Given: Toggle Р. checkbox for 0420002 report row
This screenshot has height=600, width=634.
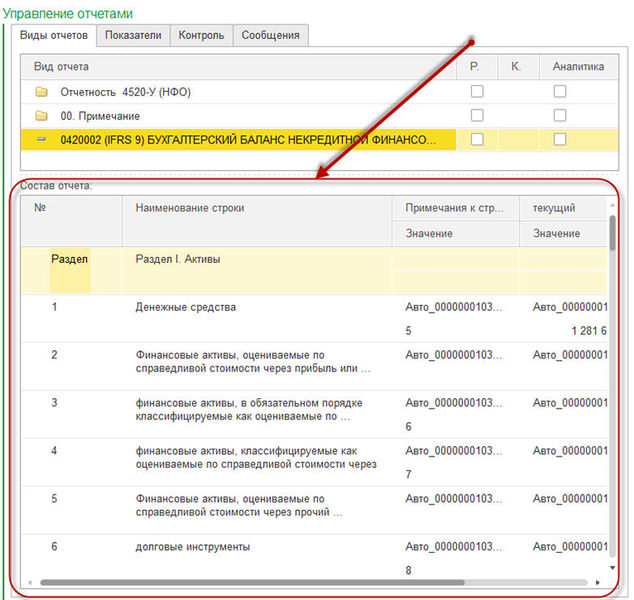Looking at the screenshot, I should pyautogui.click(x=477, y=140).
